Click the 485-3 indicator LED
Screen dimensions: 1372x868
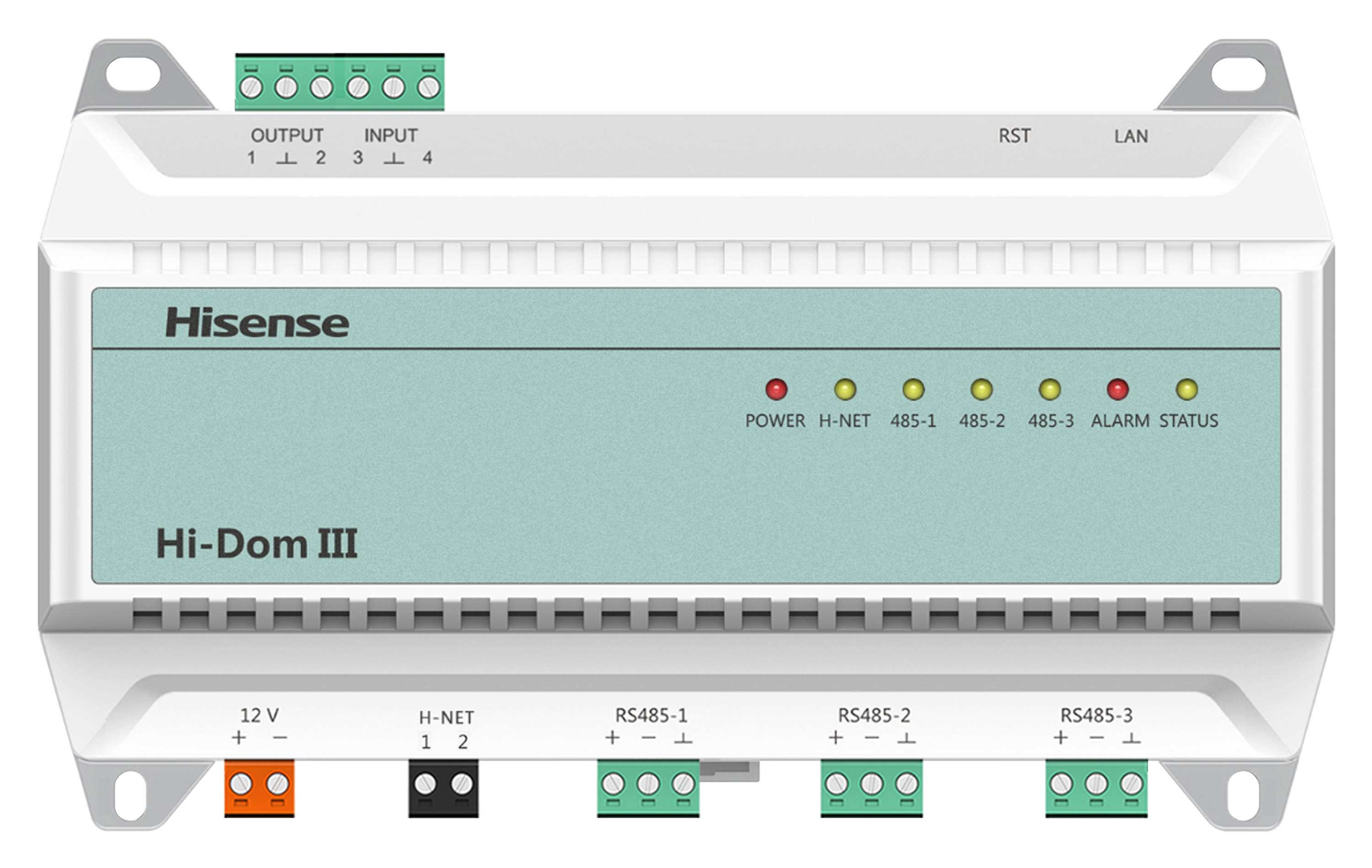[1050, 390]
